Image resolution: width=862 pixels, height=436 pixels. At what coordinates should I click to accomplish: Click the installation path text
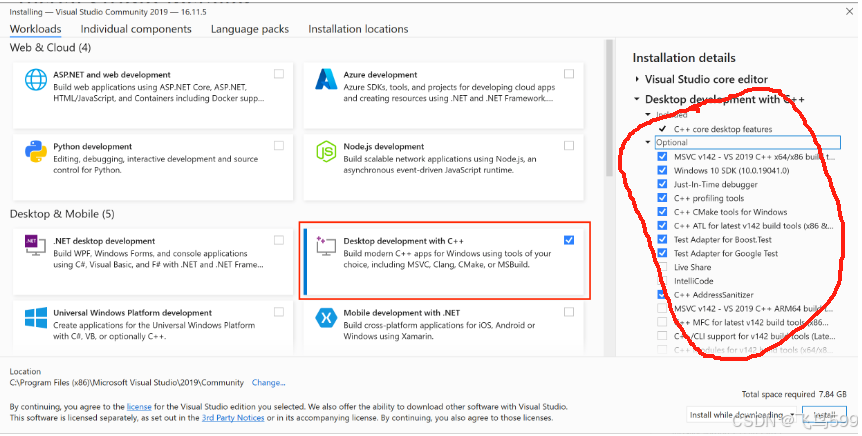(x=126, y=383)
